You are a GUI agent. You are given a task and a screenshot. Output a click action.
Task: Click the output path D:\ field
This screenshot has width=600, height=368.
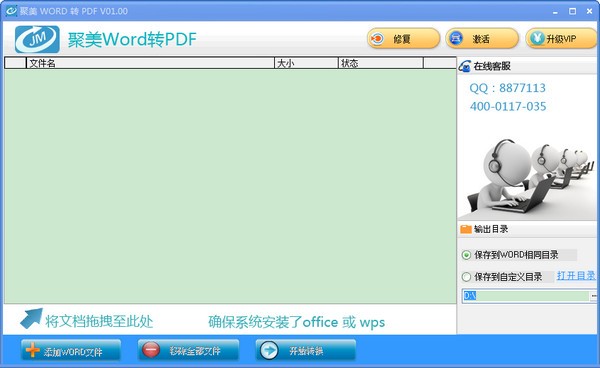pos(526,296)
